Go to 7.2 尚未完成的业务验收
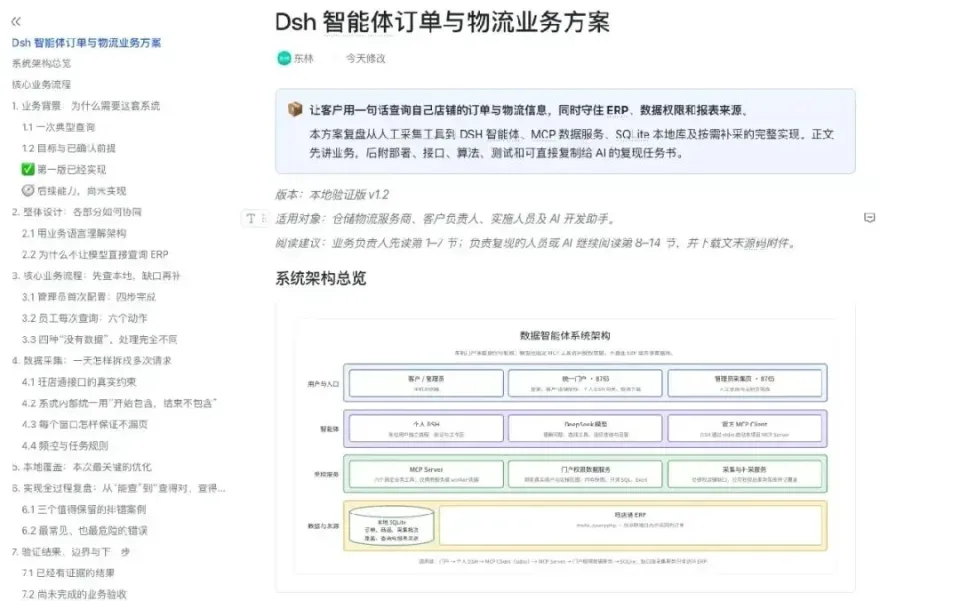Screen dimensions: 960x601 74,594
